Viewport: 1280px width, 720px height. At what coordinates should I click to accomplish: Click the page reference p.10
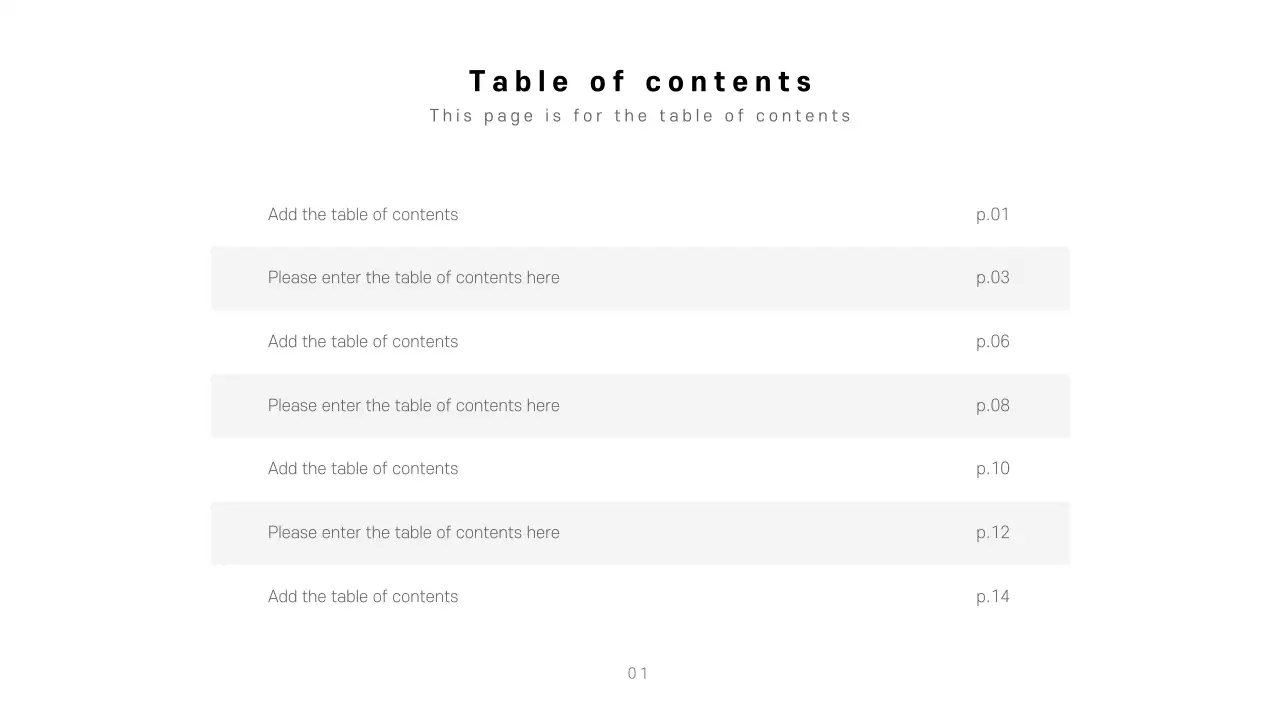[993, 469]
